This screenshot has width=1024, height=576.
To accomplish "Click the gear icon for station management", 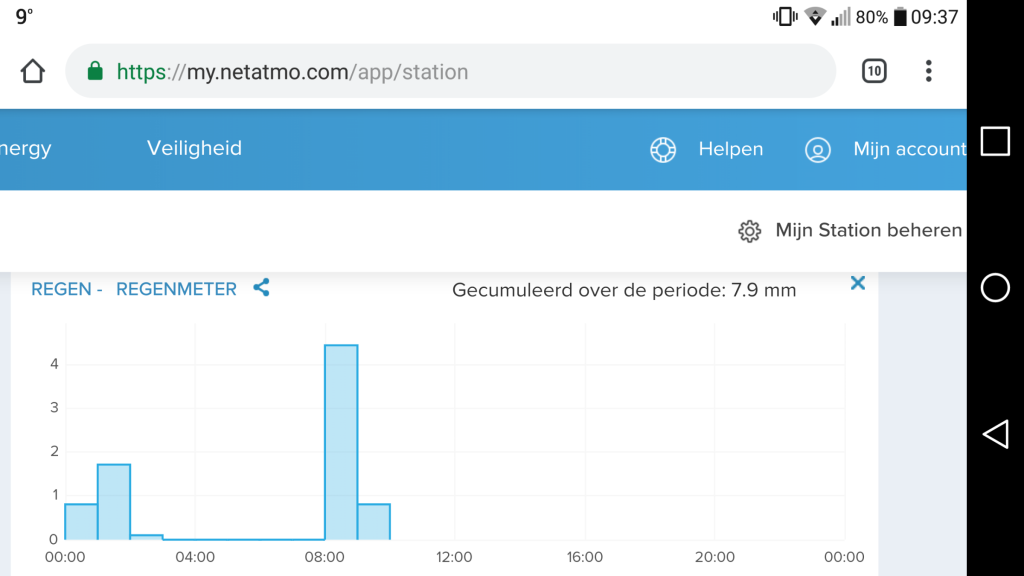I will point(750,231).
